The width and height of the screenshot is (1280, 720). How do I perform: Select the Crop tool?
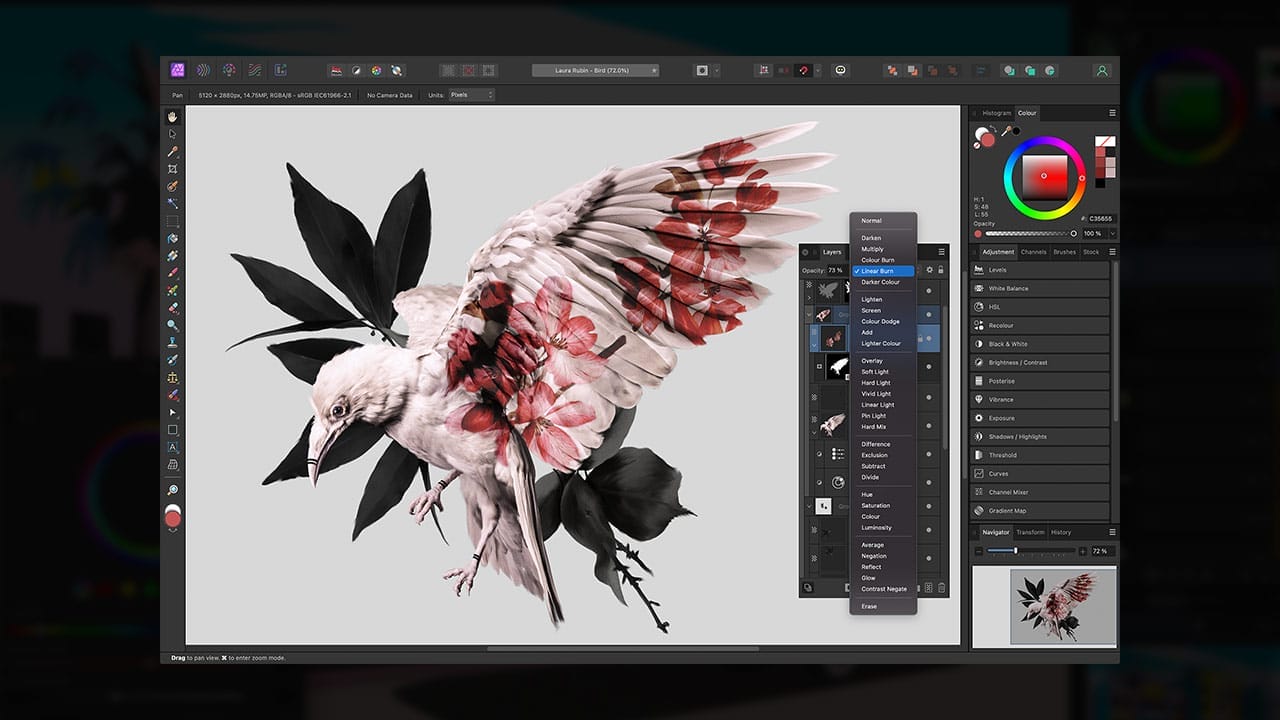pyautogui.click(x=172, y=170)
